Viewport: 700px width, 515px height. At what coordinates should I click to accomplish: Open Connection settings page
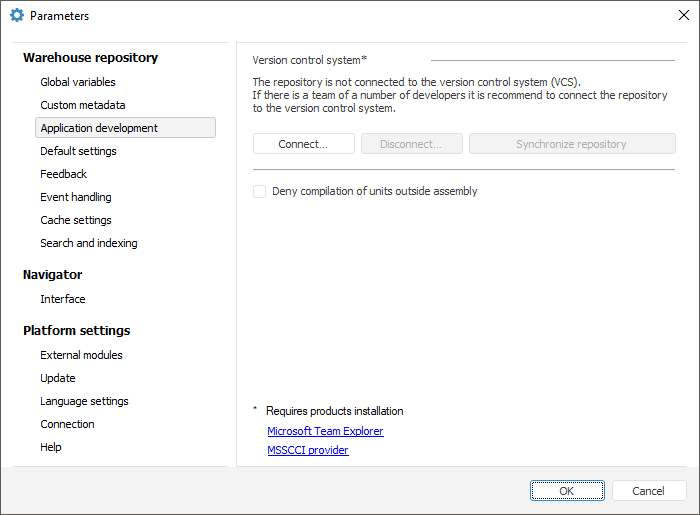pos(67,424)
